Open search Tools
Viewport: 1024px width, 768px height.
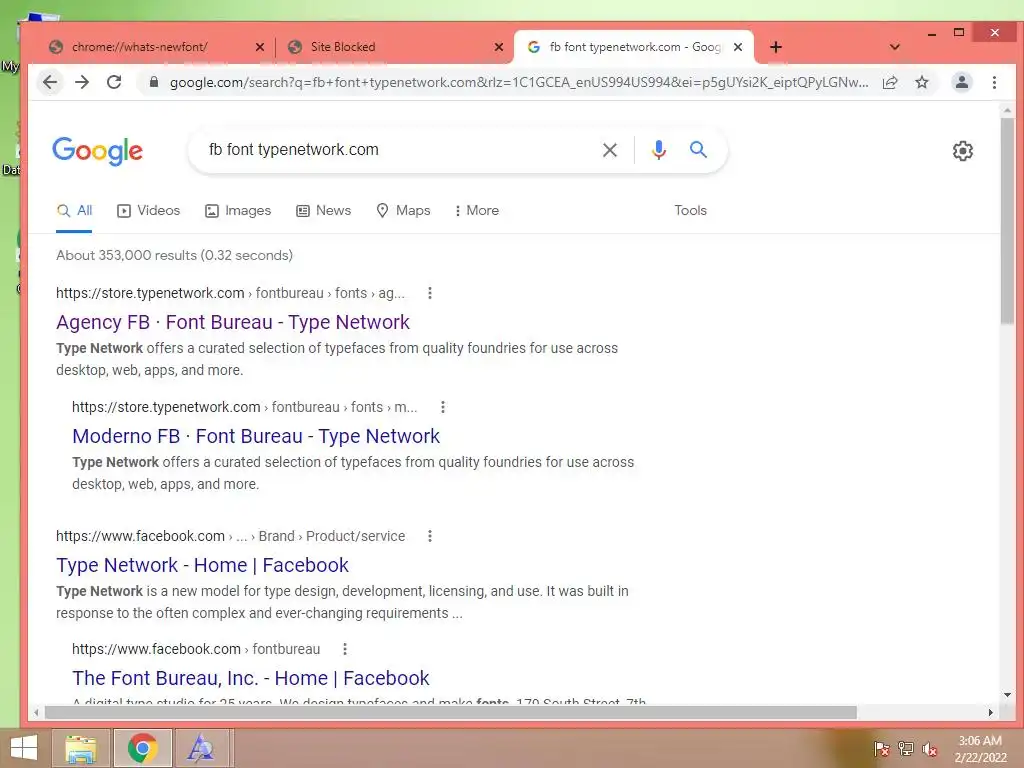click(690, 210)
